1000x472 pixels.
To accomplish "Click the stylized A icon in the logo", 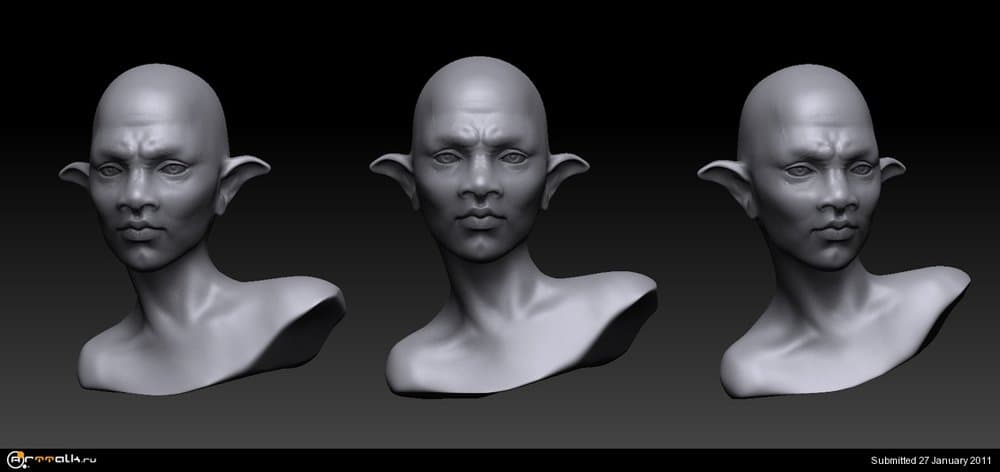I will 14,460.
